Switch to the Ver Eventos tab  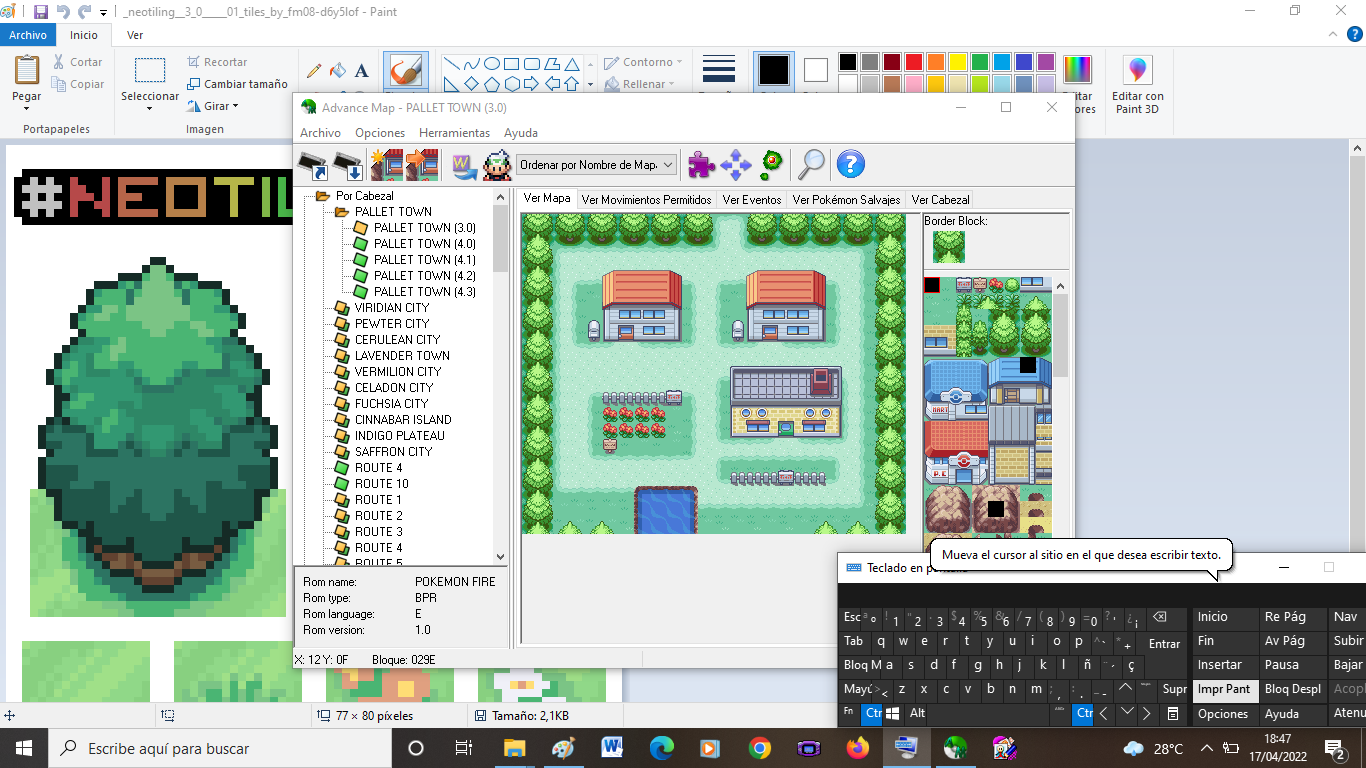click(751, 200)
